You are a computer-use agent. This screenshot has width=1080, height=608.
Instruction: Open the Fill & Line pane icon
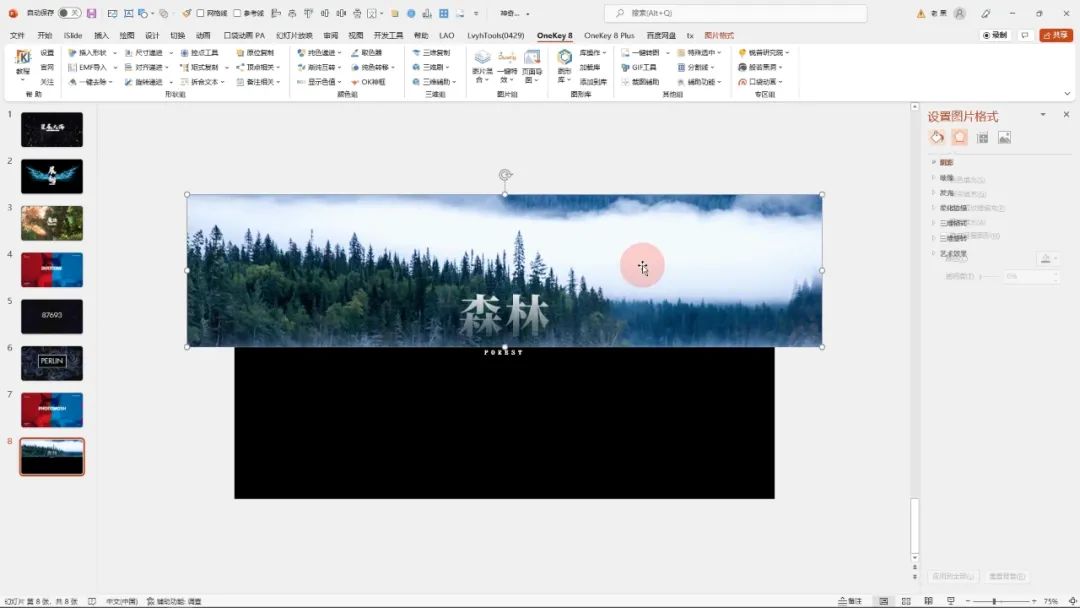pos(937,137)
